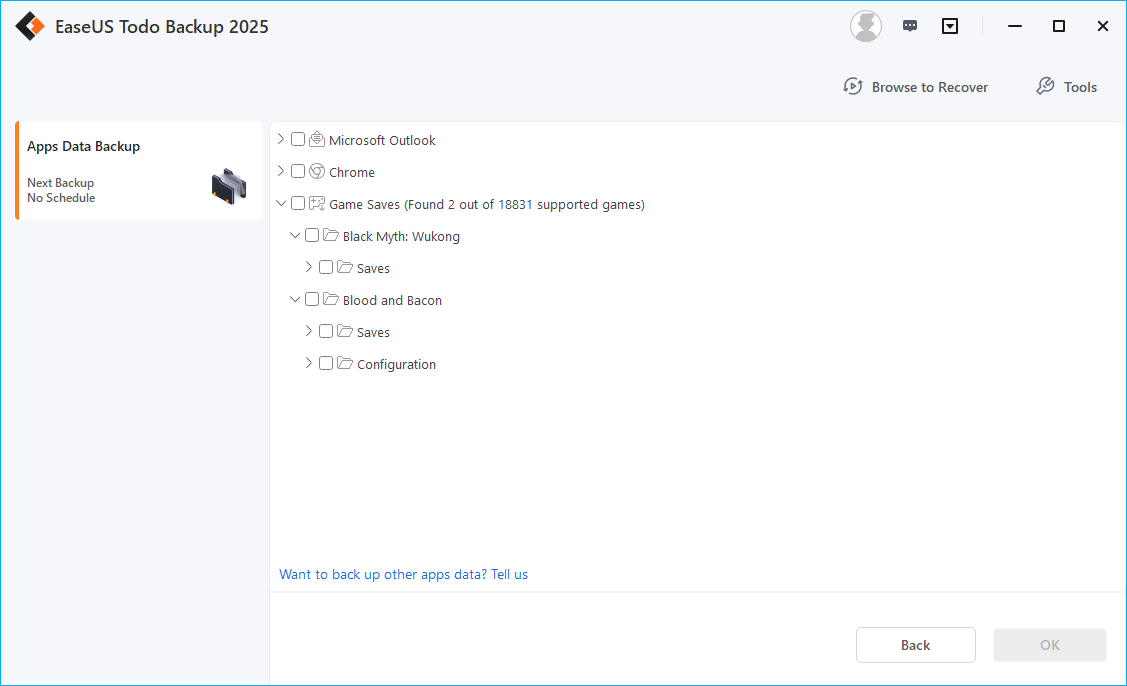Expand the Microsoft Outlook tree node
The image size is (1127, 686).
pyautogui.click(x=281, y=139)
